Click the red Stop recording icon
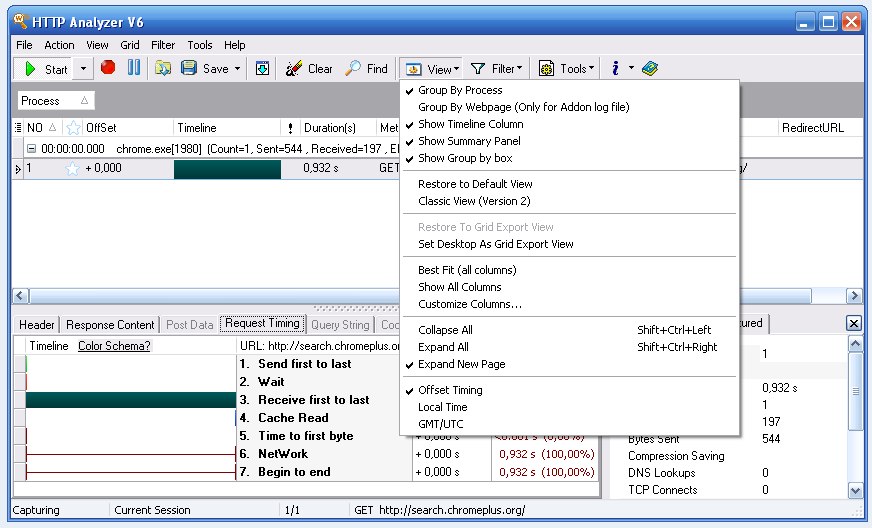872x528 pixels. coord(108,68)
